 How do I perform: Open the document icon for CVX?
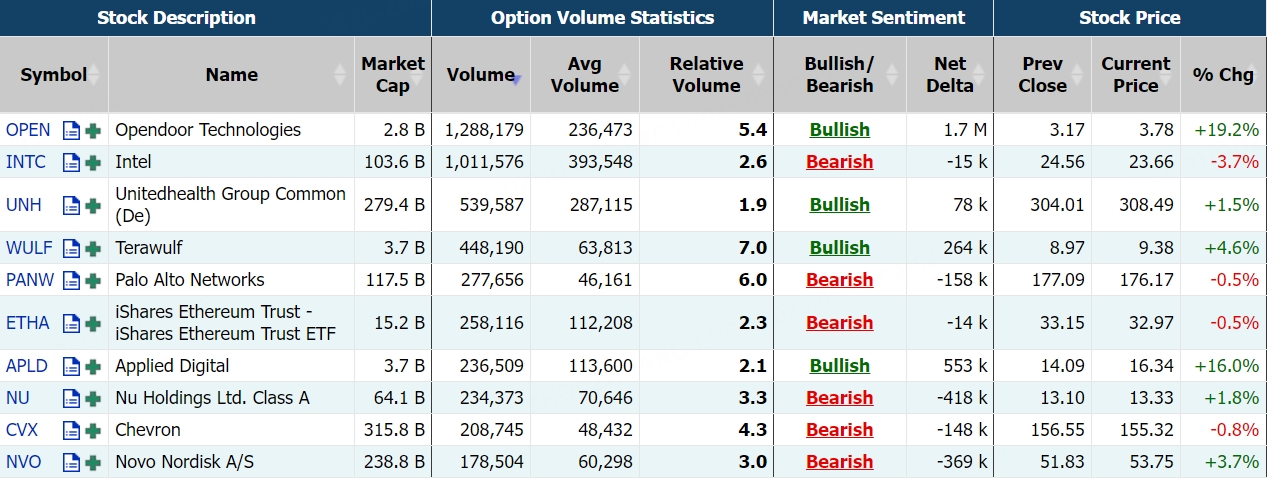click(71, 430)
